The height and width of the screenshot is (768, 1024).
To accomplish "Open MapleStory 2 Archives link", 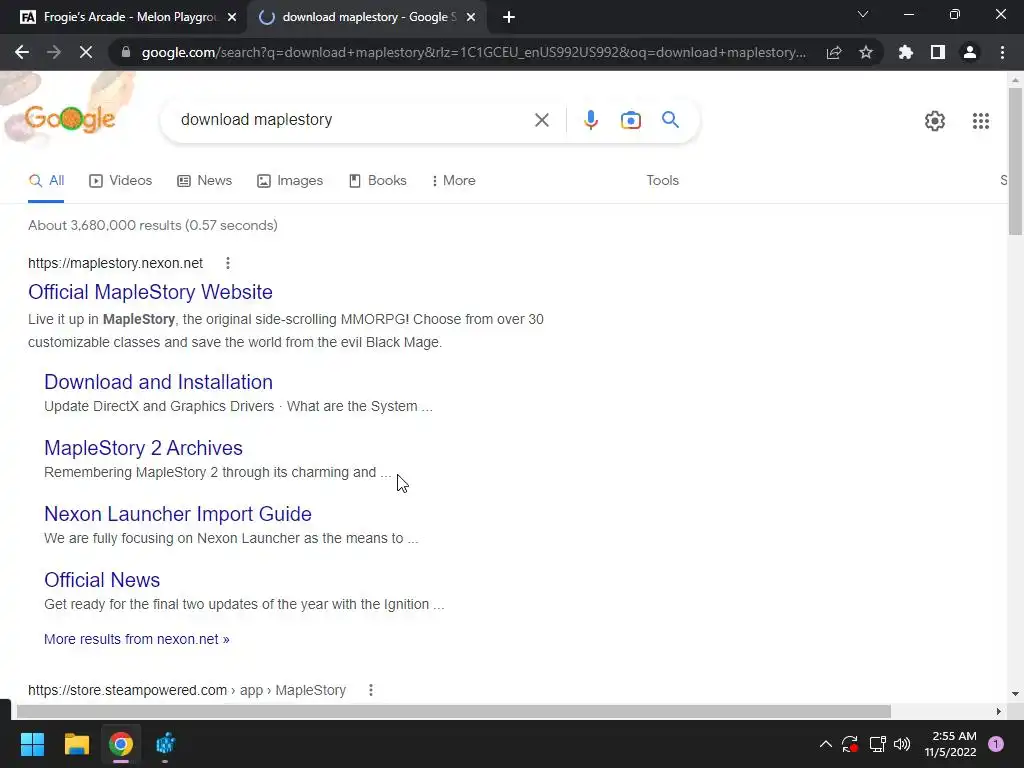I will tap(143, 448).
